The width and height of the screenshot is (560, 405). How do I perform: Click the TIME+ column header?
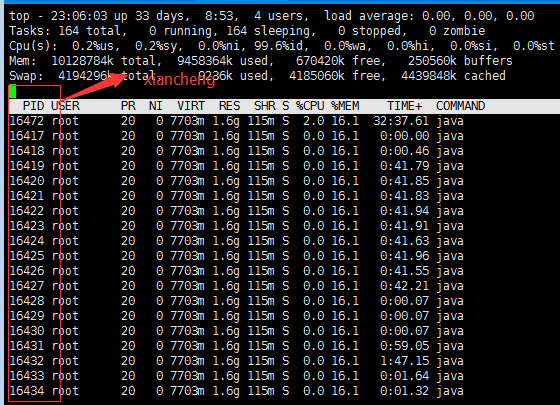coord(405,106)
